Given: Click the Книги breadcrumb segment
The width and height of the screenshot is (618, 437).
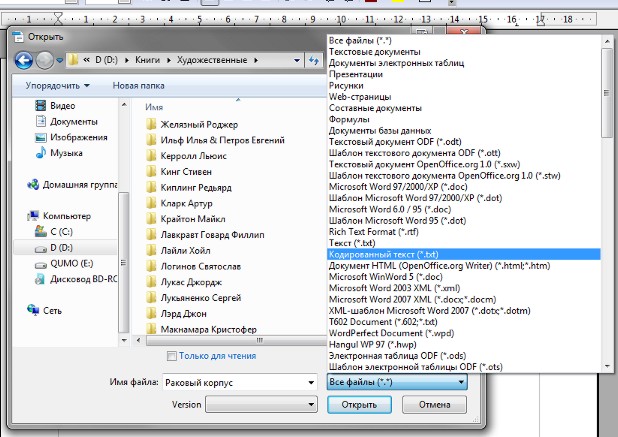Looking at the screenshot, I should [147, 60].
